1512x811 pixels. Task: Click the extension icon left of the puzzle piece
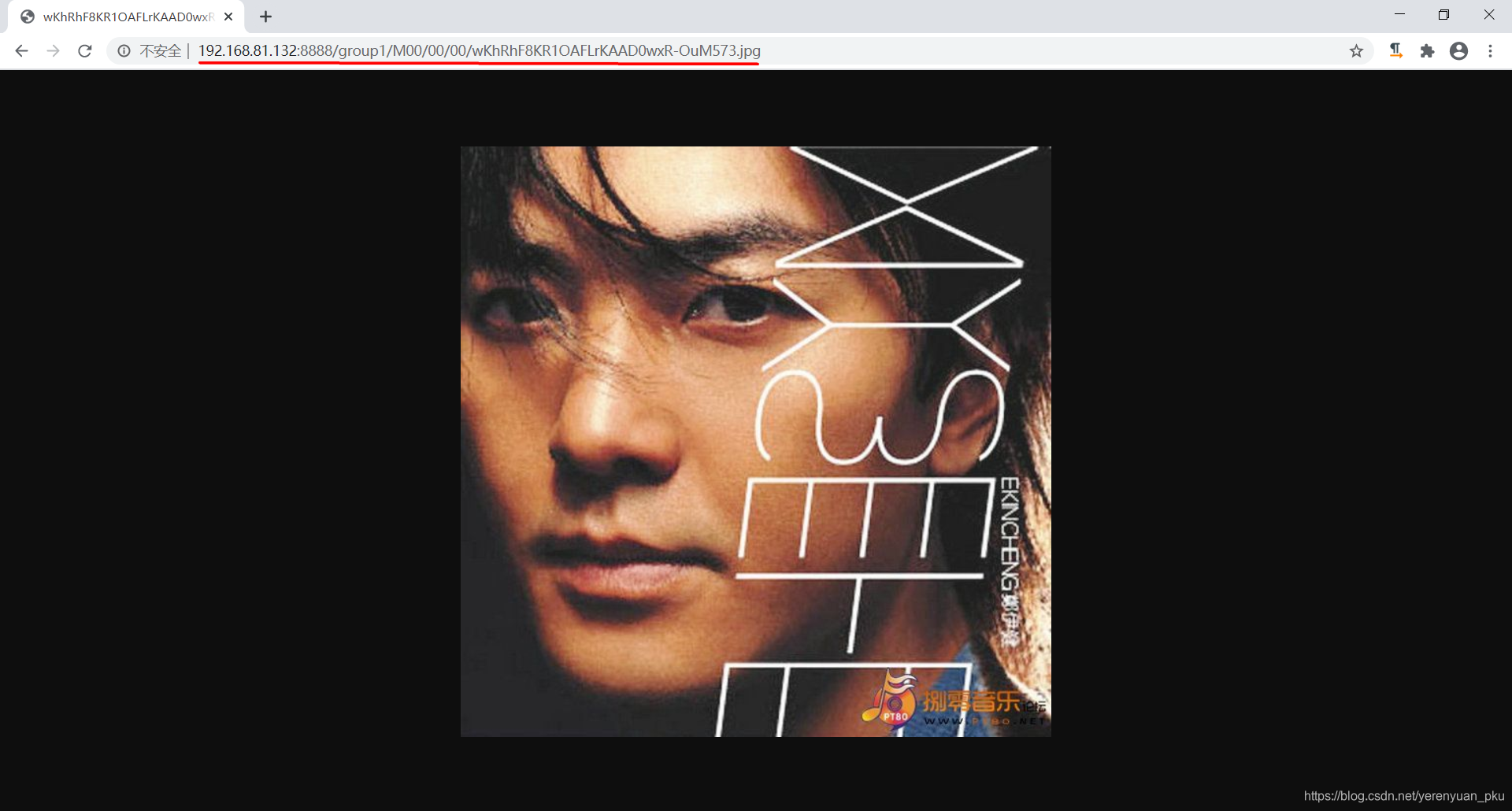pos(1395,51)
